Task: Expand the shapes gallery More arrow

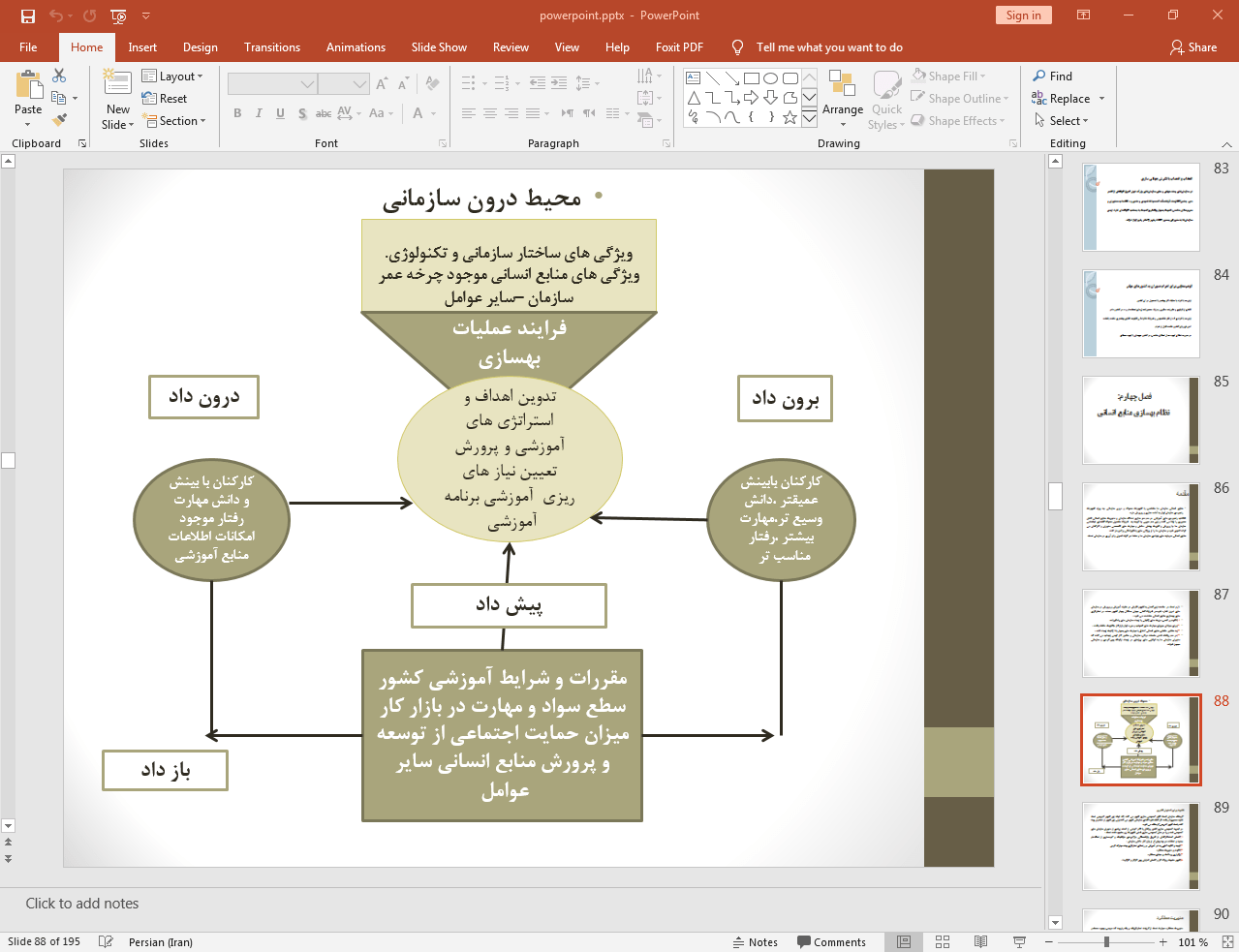Action: point(809,117)
